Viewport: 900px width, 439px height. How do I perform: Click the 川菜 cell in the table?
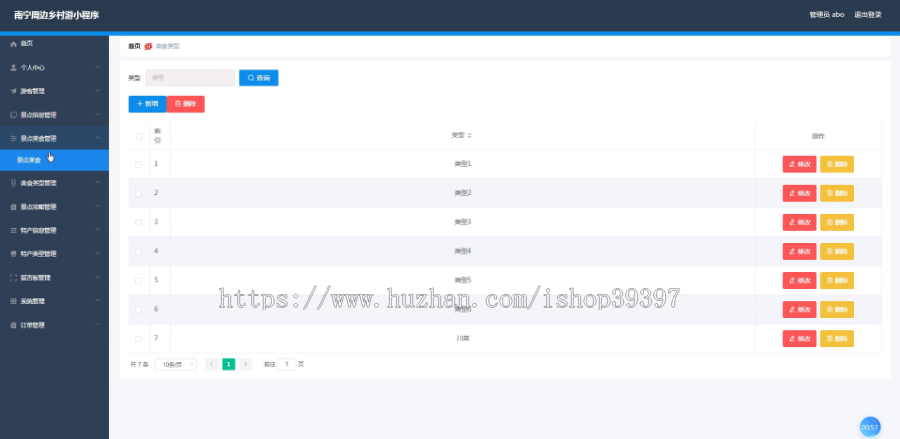click(463, 339)
